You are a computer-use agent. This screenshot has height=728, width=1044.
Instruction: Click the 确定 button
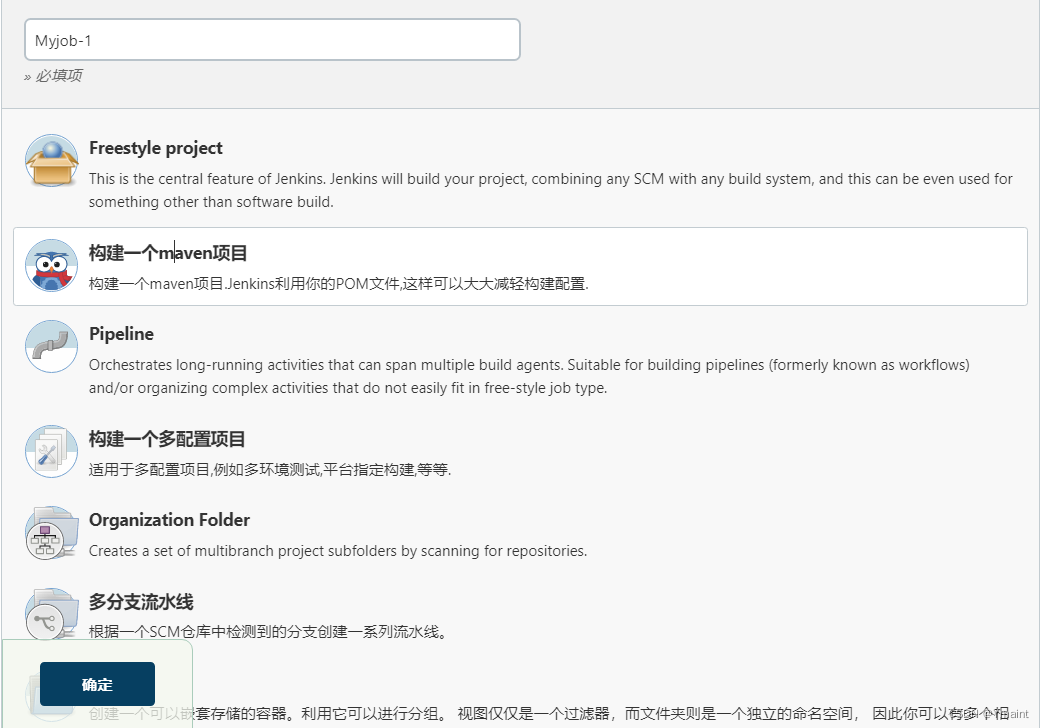tap(97, 684)
